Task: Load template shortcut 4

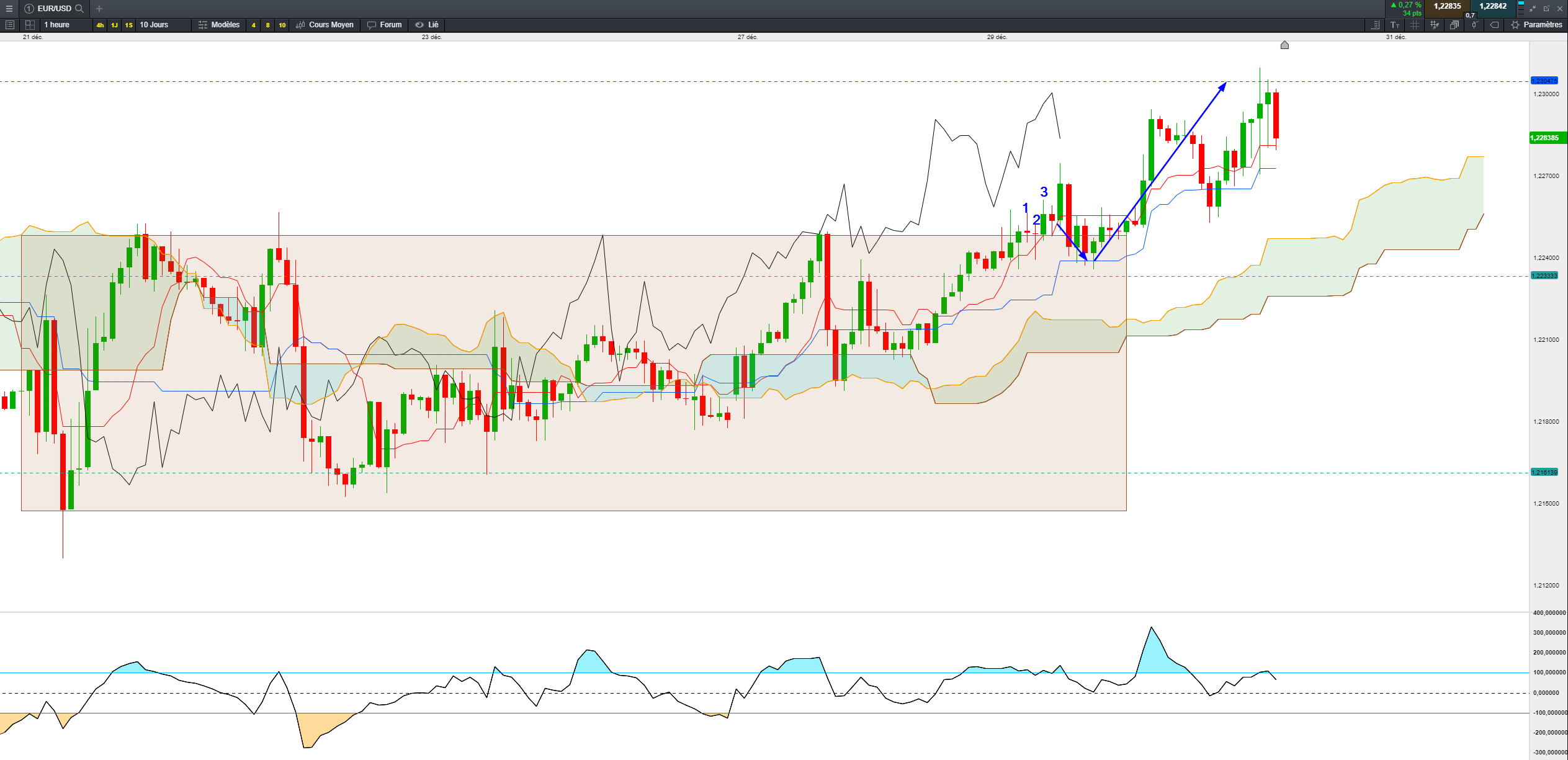Action: point(253,25)
